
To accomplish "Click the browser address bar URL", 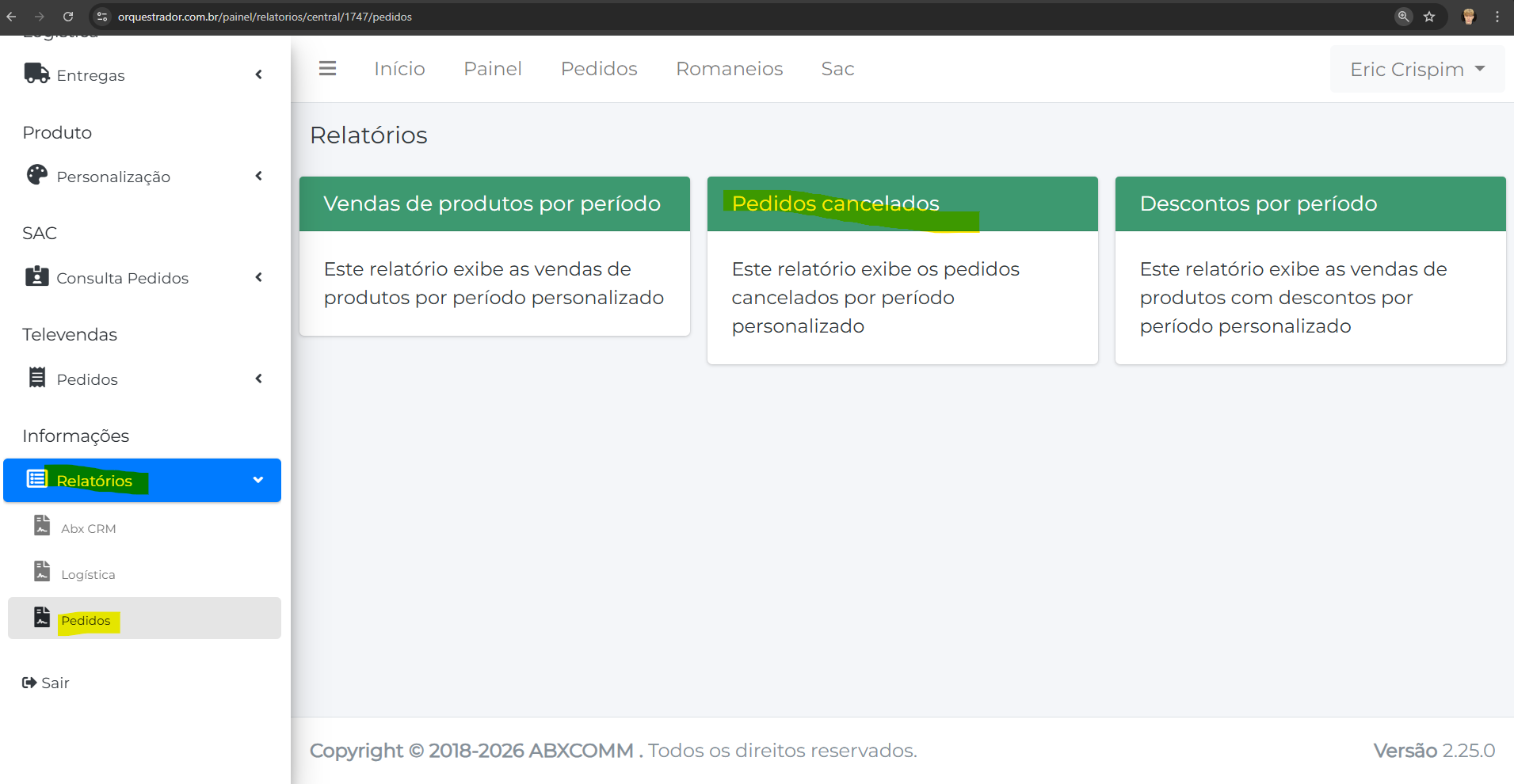I will (x=265, y=17).
